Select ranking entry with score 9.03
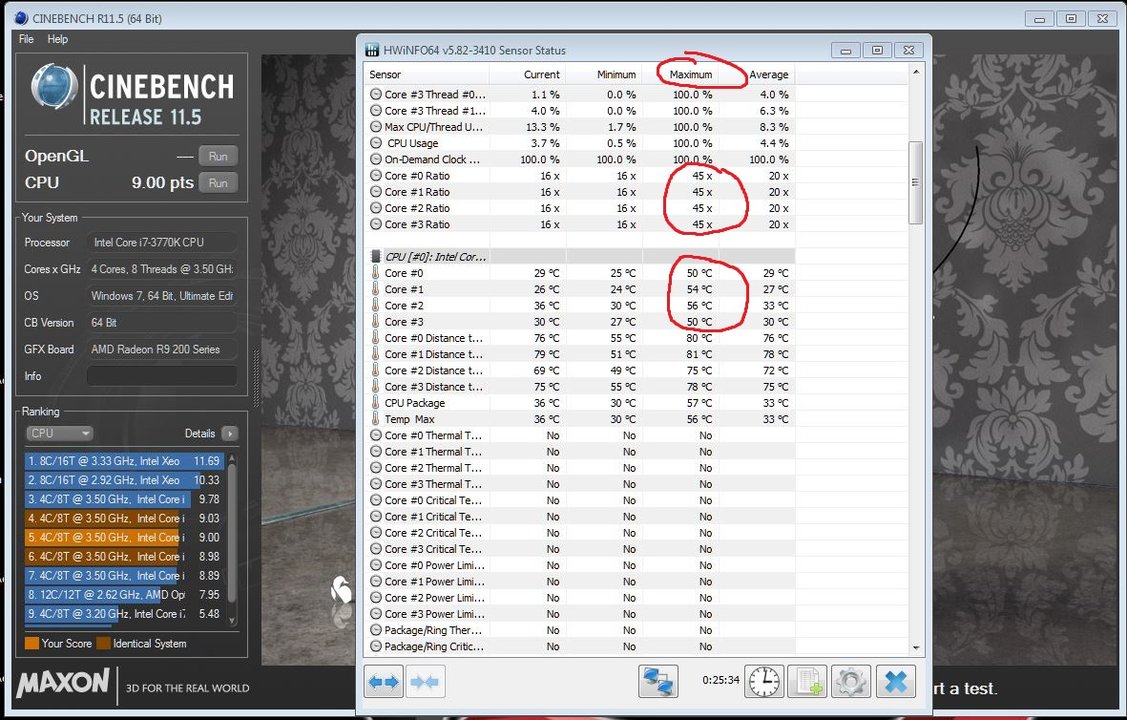 point(124,518)
